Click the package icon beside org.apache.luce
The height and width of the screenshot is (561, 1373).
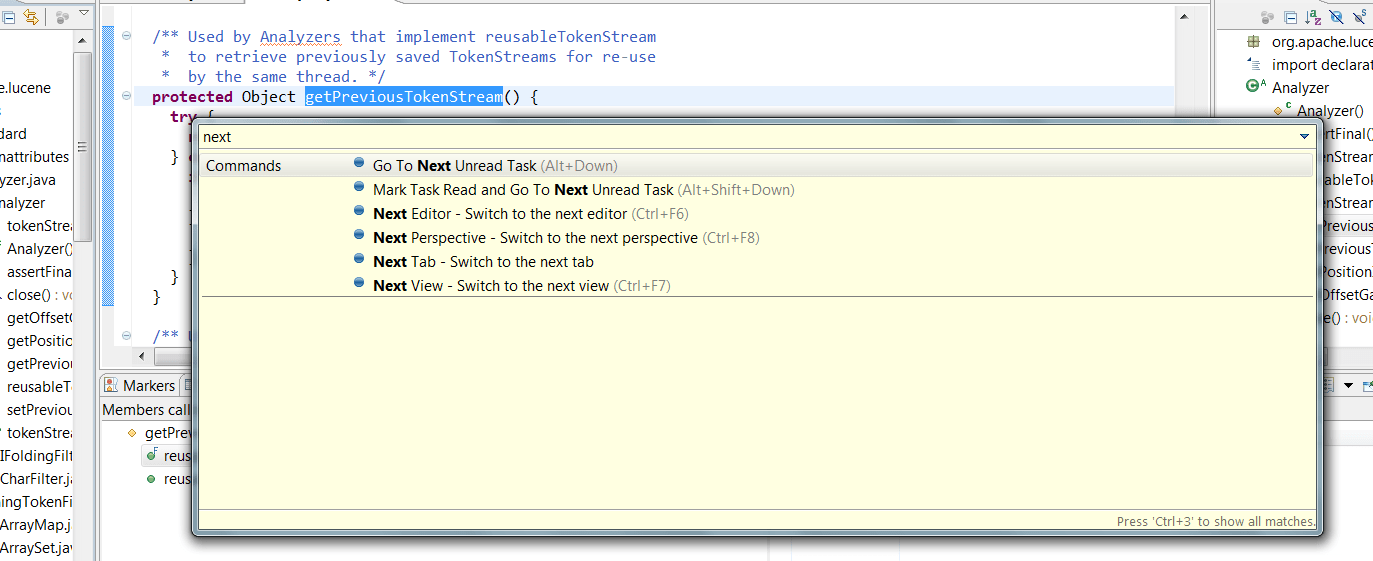1253,42
